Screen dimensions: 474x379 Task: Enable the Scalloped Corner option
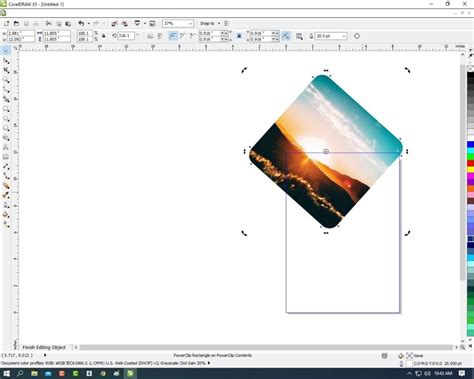click(x=183, y=36)
